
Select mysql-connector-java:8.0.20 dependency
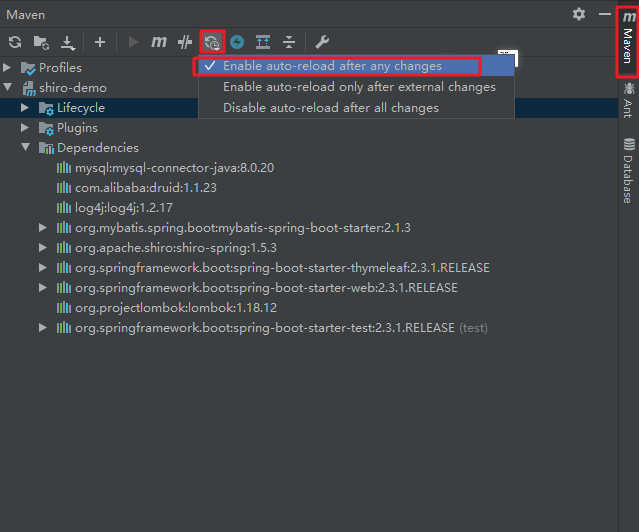175,168
